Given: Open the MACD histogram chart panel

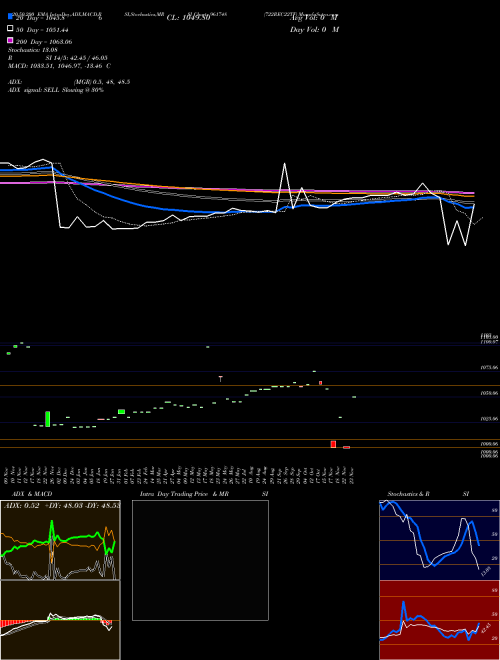Looking at the screenshot, I should click(x=60, y=620).
